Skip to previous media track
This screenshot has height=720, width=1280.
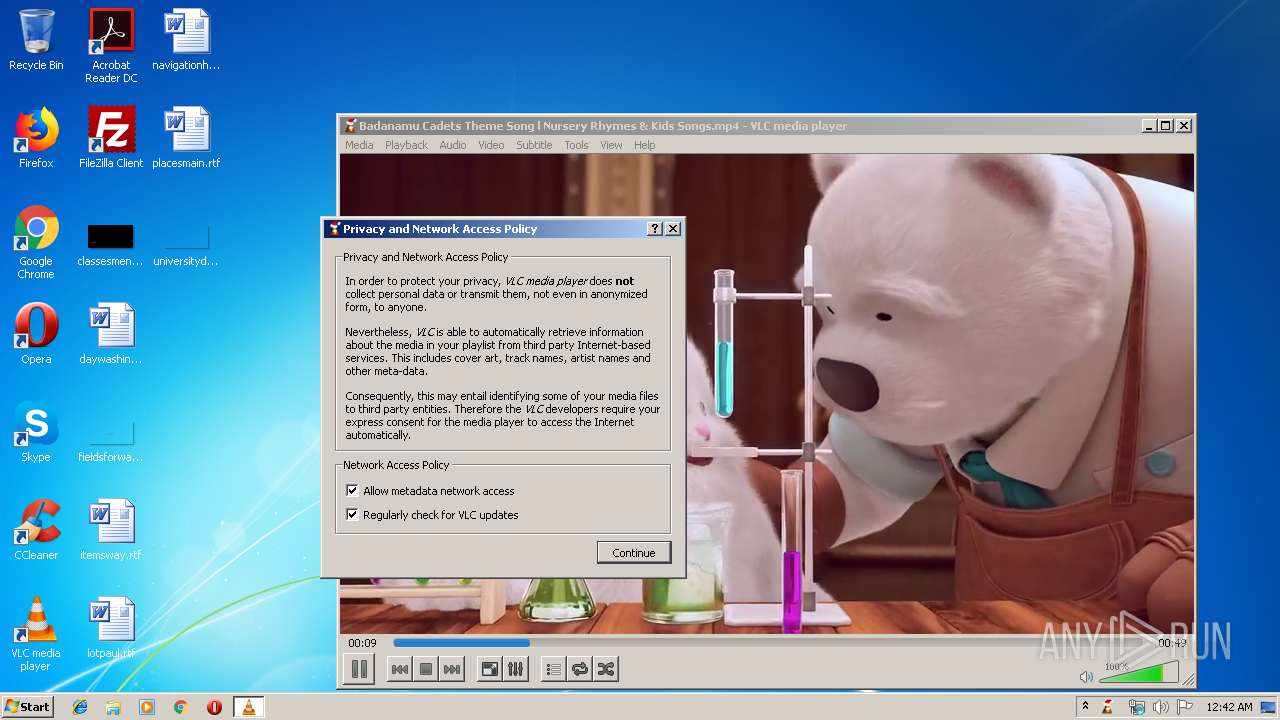pos(399,669)
